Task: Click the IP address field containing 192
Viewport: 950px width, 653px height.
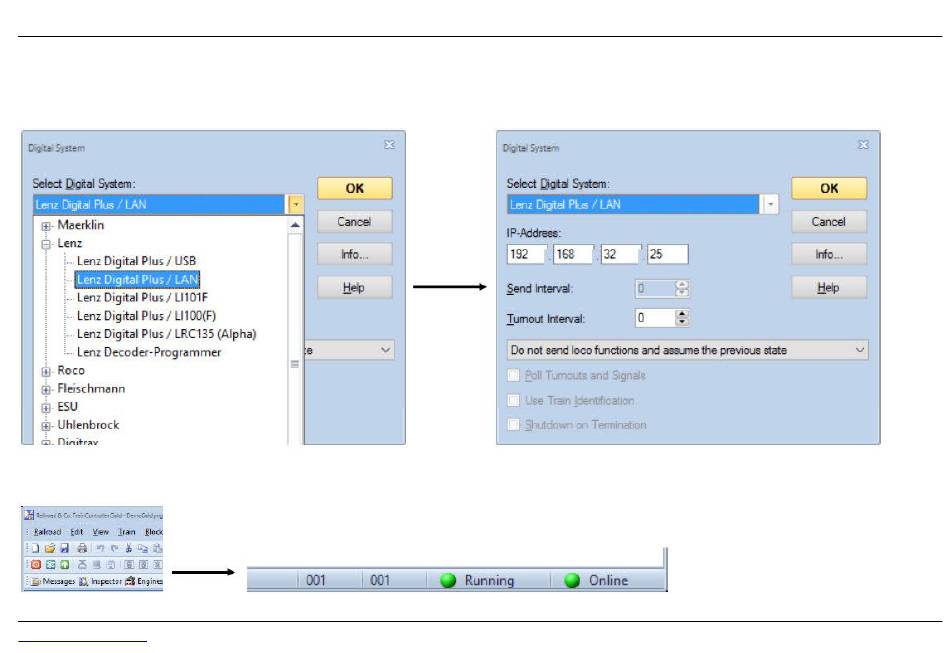Action: (525, 254)
